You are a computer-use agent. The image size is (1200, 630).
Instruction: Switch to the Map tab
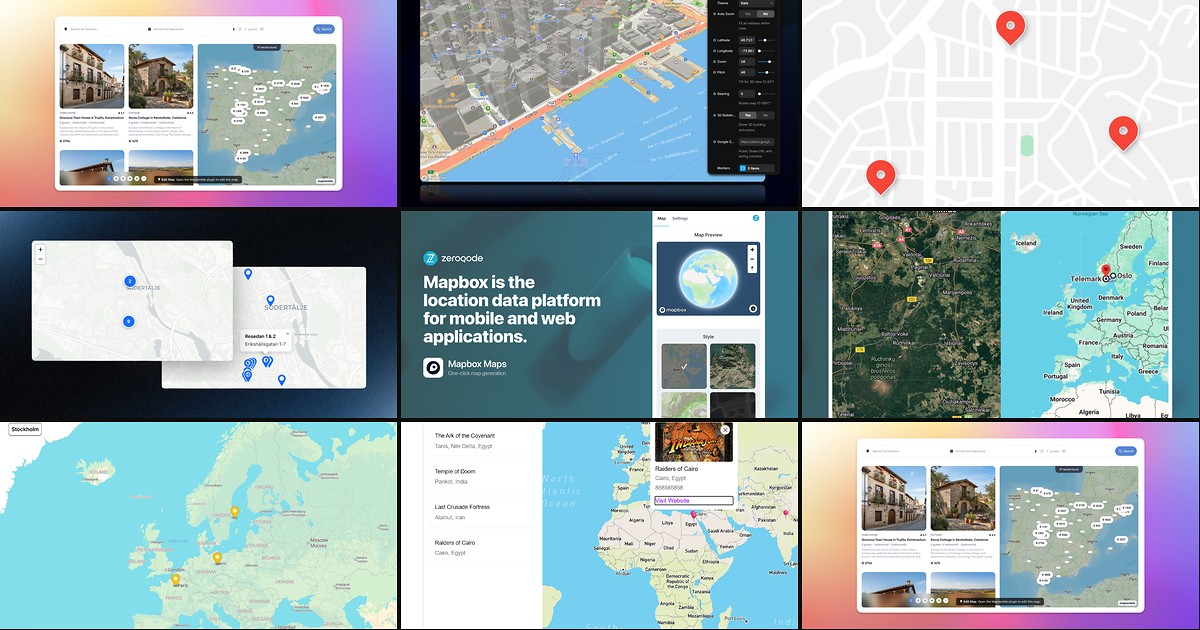[660, 218]
